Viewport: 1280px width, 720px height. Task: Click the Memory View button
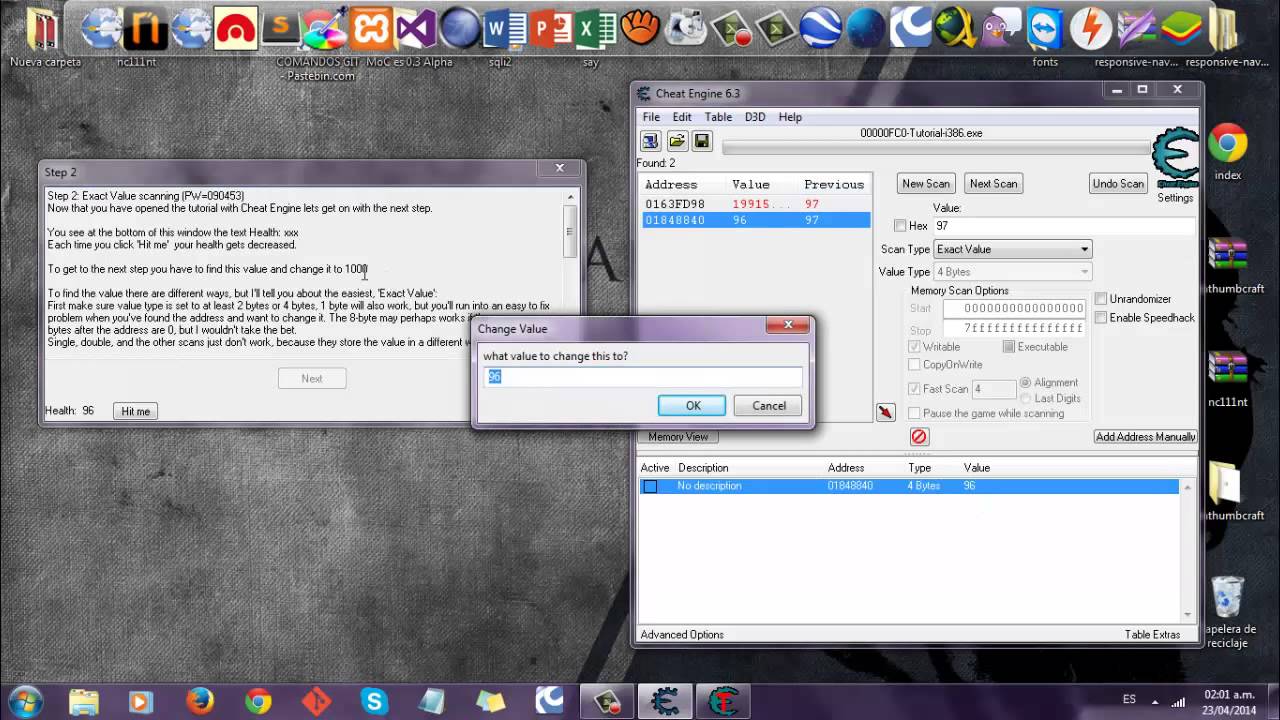pos(678,436)
